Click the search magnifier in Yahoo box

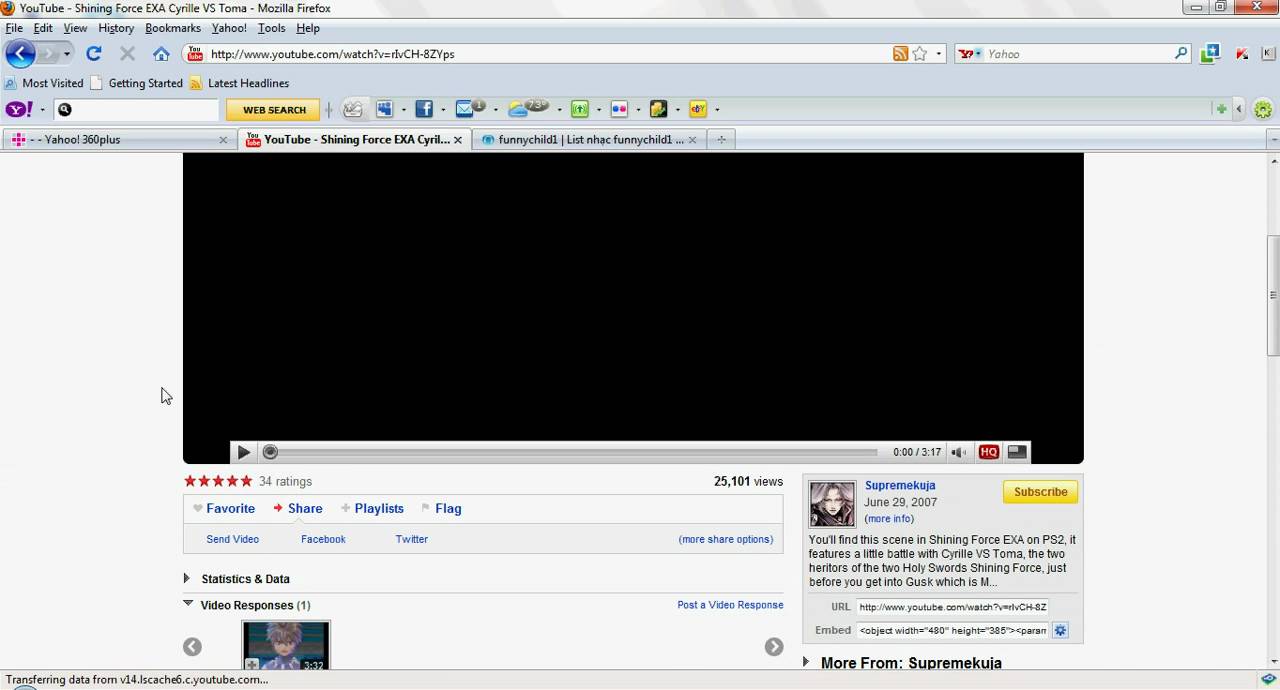[1181, 54]
